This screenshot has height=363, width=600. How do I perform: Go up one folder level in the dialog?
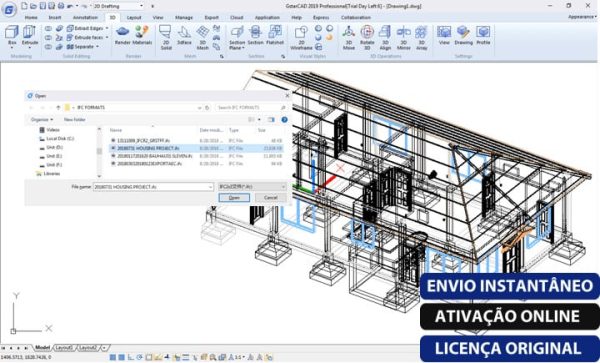tap(58, 108)
